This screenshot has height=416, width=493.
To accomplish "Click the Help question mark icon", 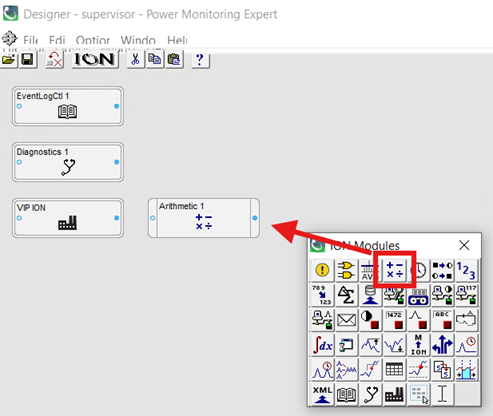I will tap(200, 60).
